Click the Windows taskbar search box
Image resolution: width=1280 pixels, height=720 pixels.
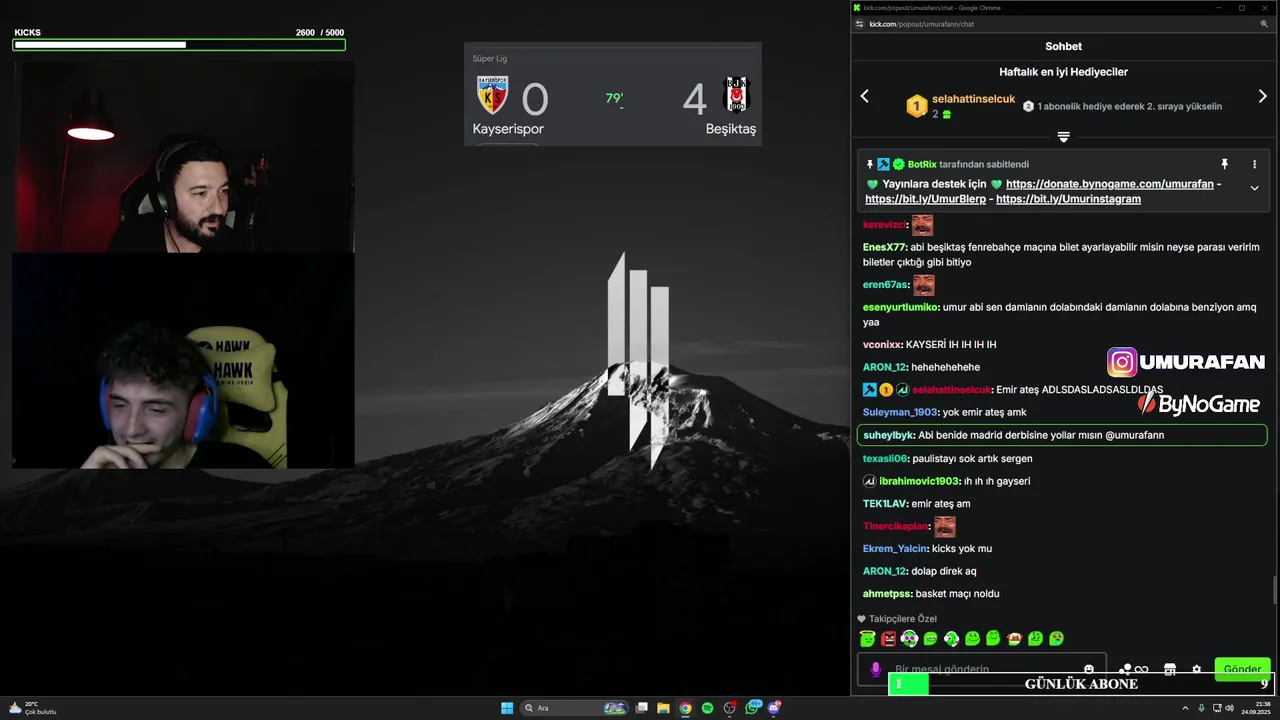point(575,708)
